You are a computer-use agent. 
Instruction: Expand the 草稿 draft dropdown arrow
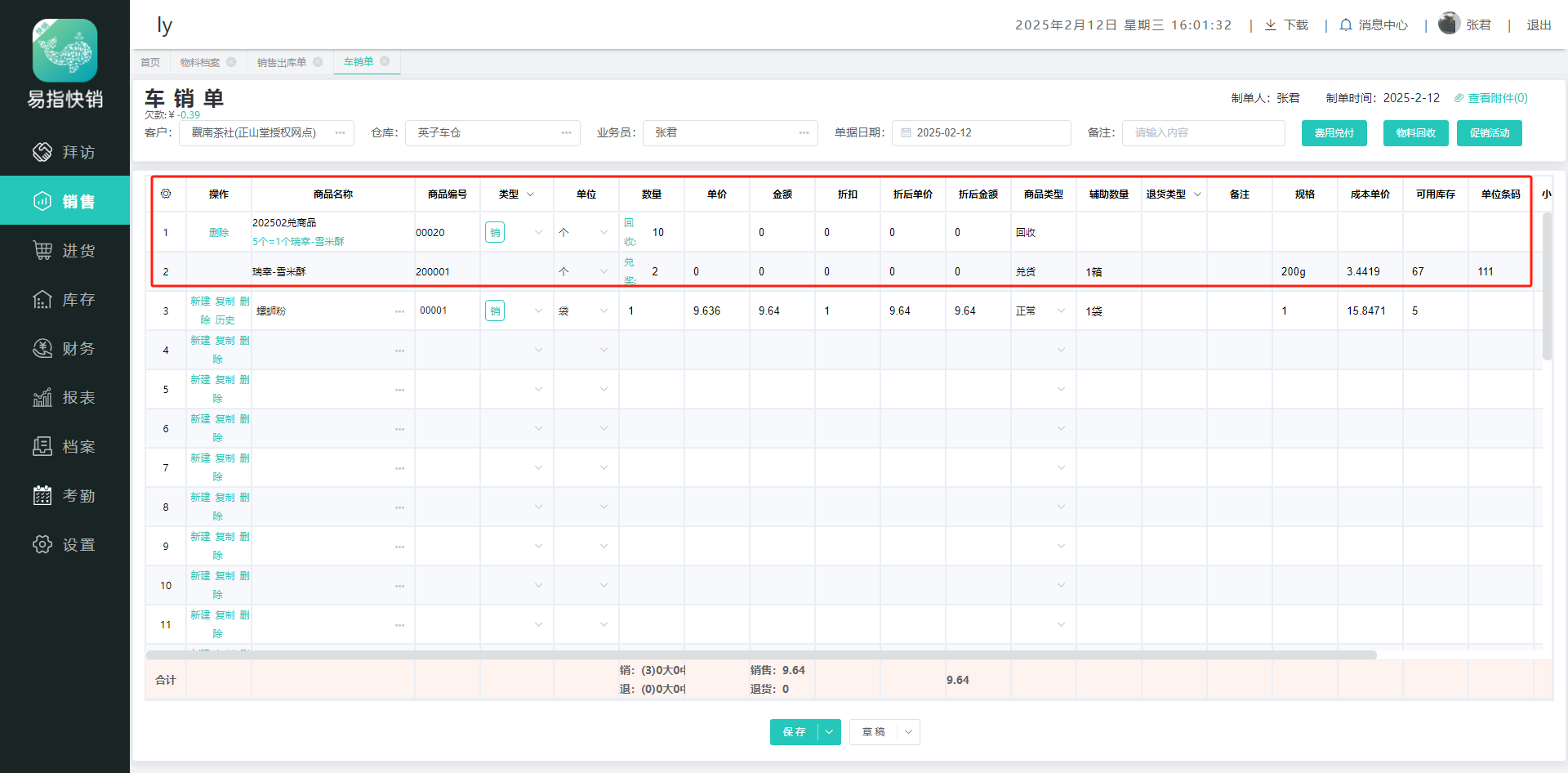pos(908,732)
